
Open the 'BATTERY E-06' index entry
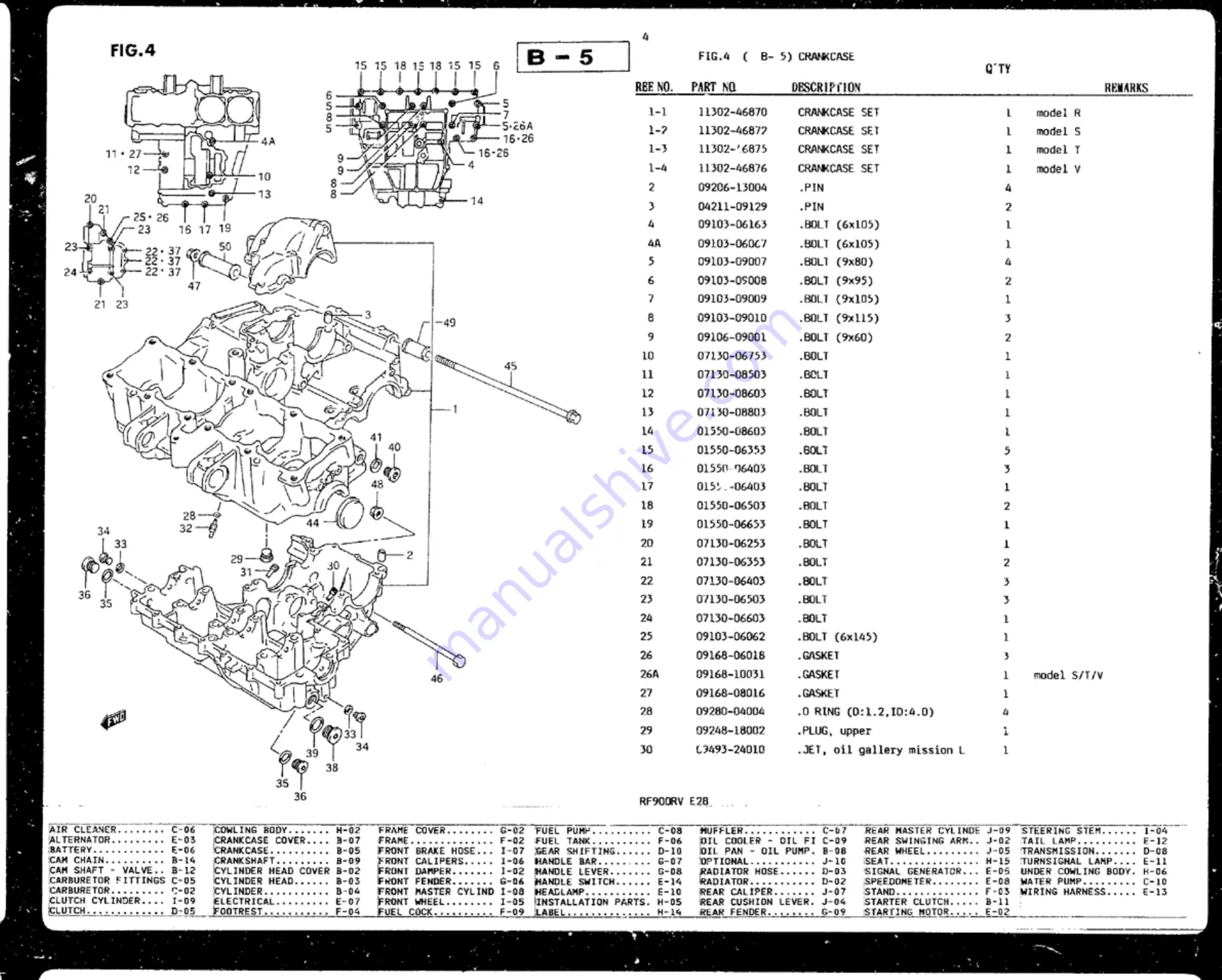[122, 850]
